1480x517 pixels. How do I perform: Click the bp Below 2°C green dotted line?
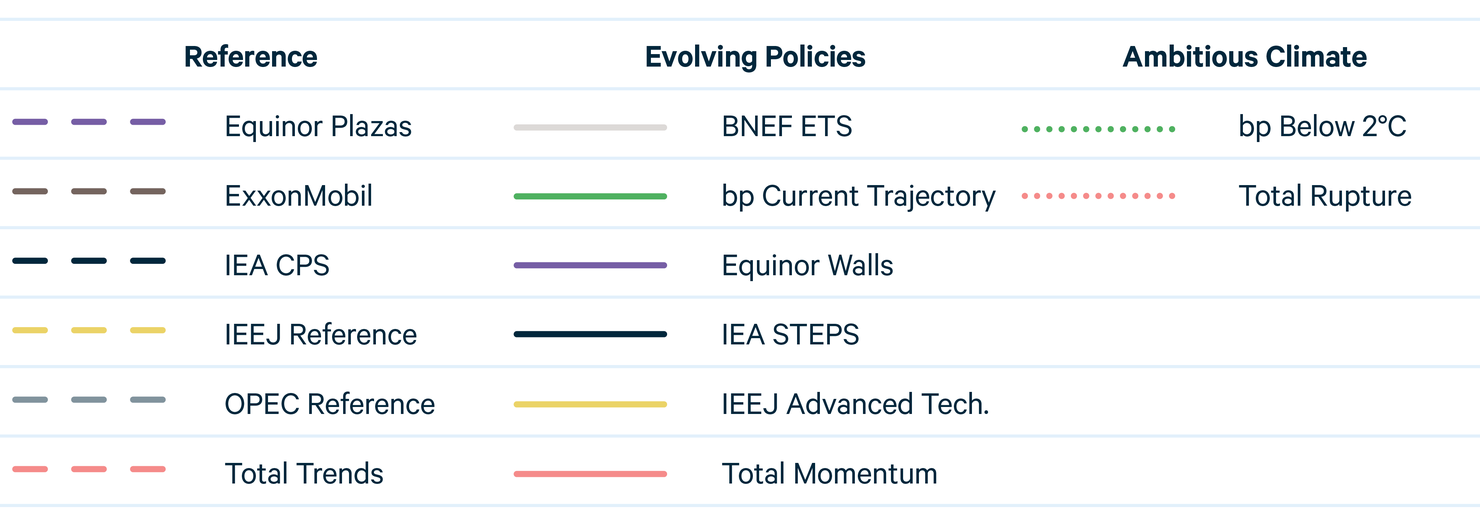(1098, 129)
